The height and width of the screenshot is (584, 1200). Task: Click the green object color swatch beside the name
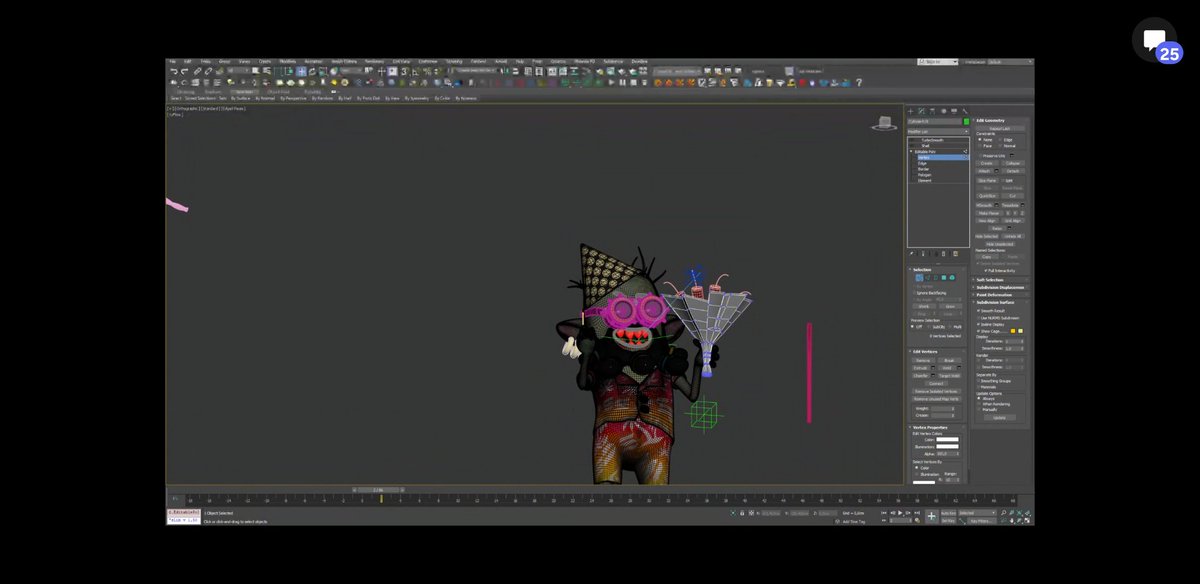(x=967, y=121)
